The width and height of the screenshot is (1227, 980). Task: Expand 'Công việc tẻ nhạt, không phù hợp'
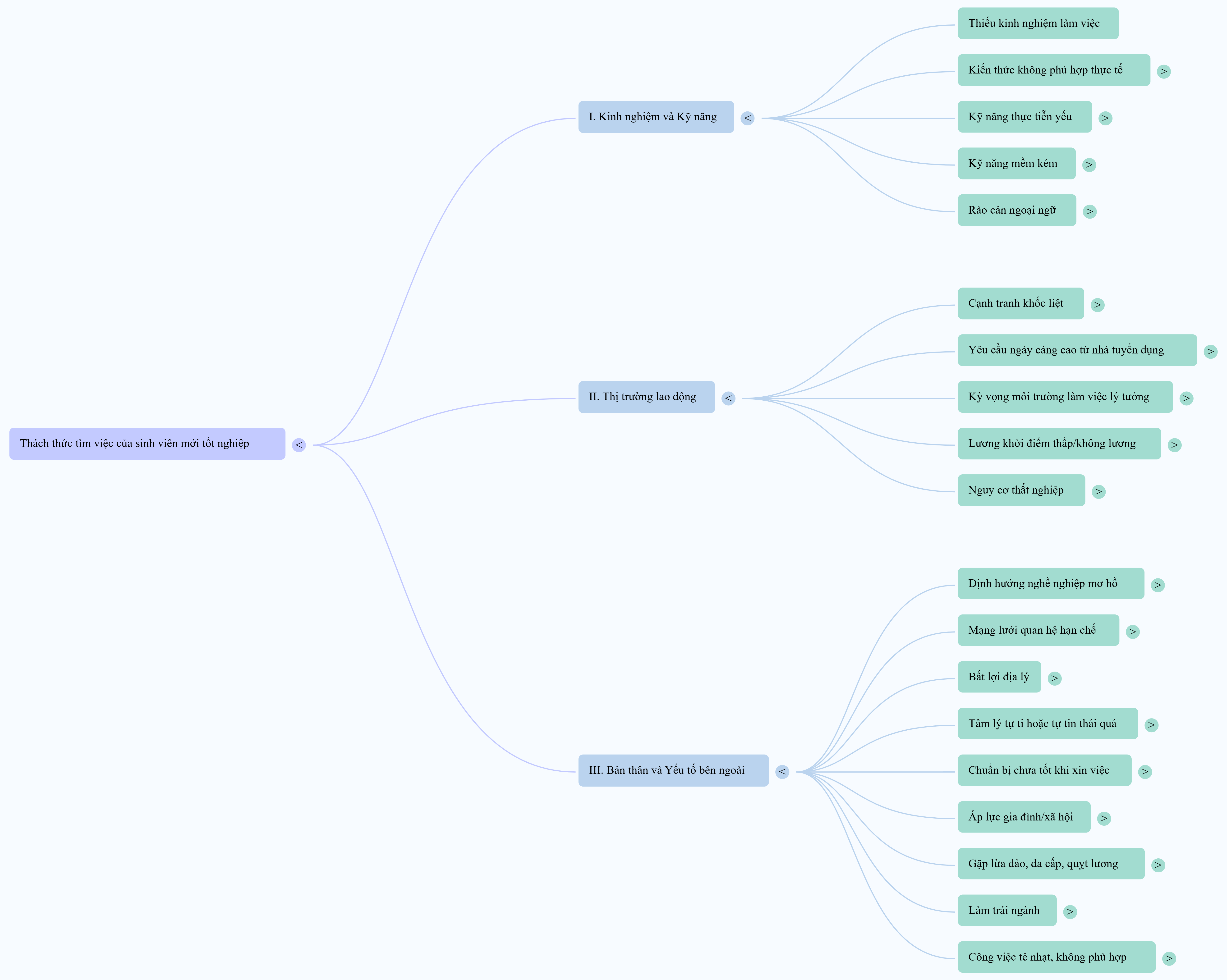click(1169, 958)
